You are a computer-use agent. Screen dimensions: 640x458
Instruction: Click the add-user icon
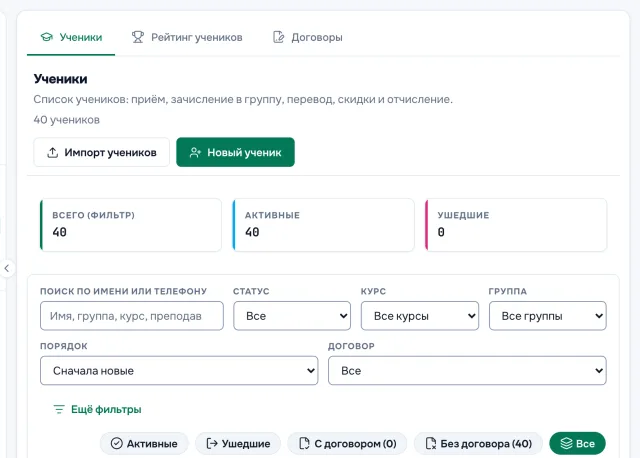(x=195, y=153)
